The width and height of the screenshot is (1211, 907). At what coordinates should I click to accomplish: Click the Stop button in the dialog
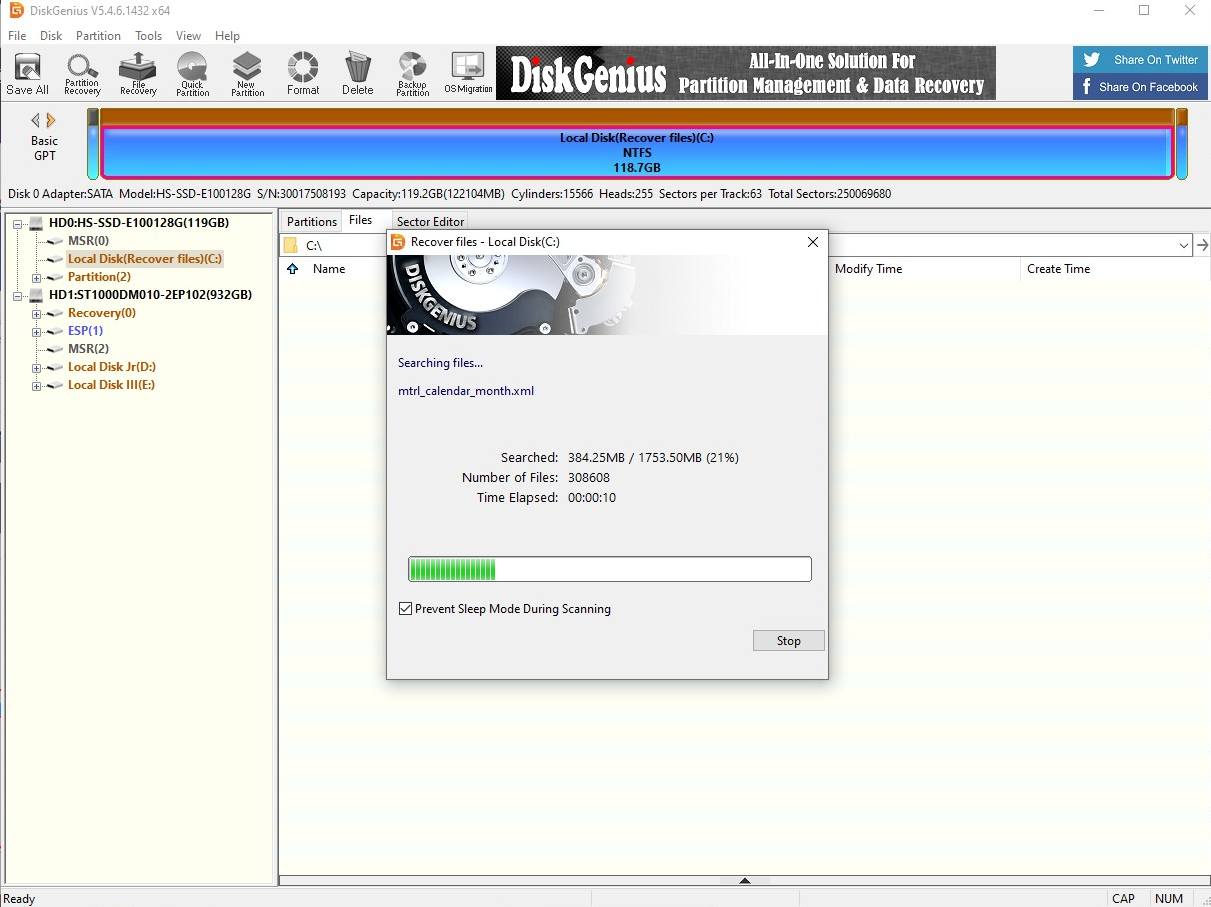[x=789, y=641]
